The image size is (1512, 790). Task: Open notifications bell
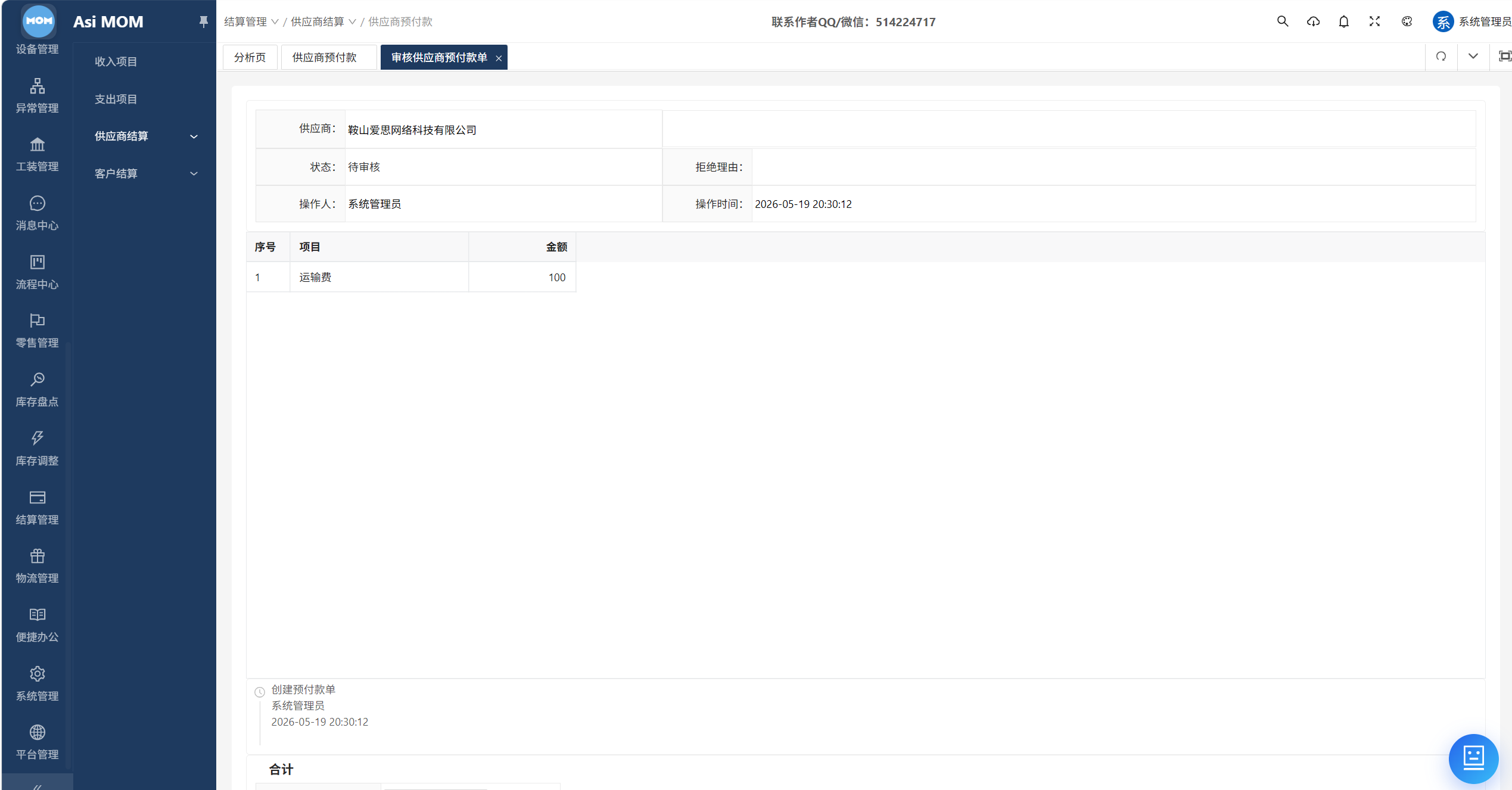[1343, 21]
